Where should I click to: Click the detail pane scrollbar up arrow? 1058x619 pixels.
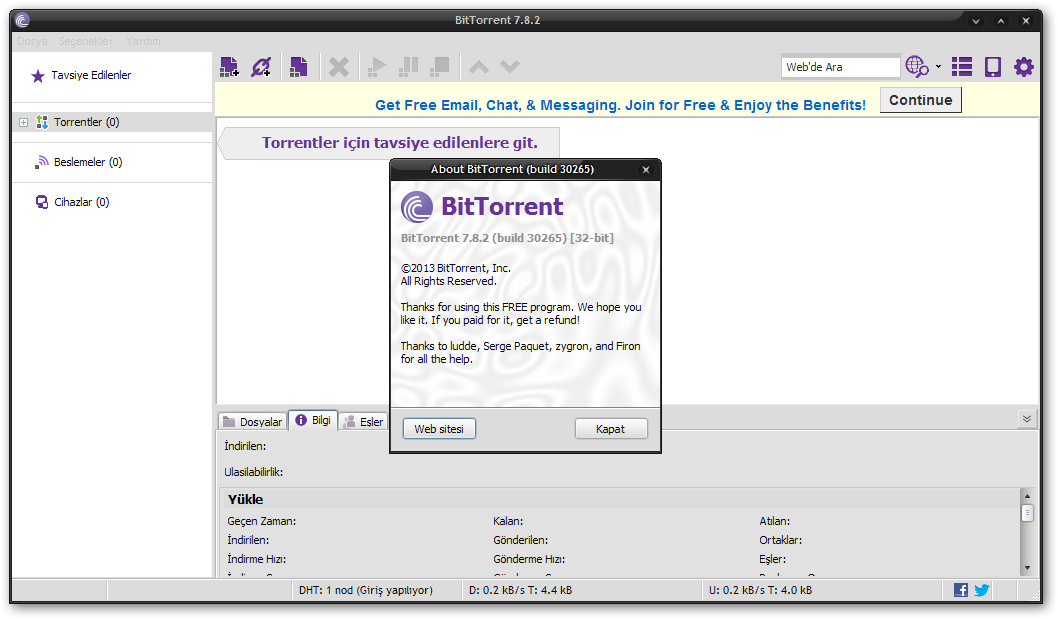[x=1027, y=495]
